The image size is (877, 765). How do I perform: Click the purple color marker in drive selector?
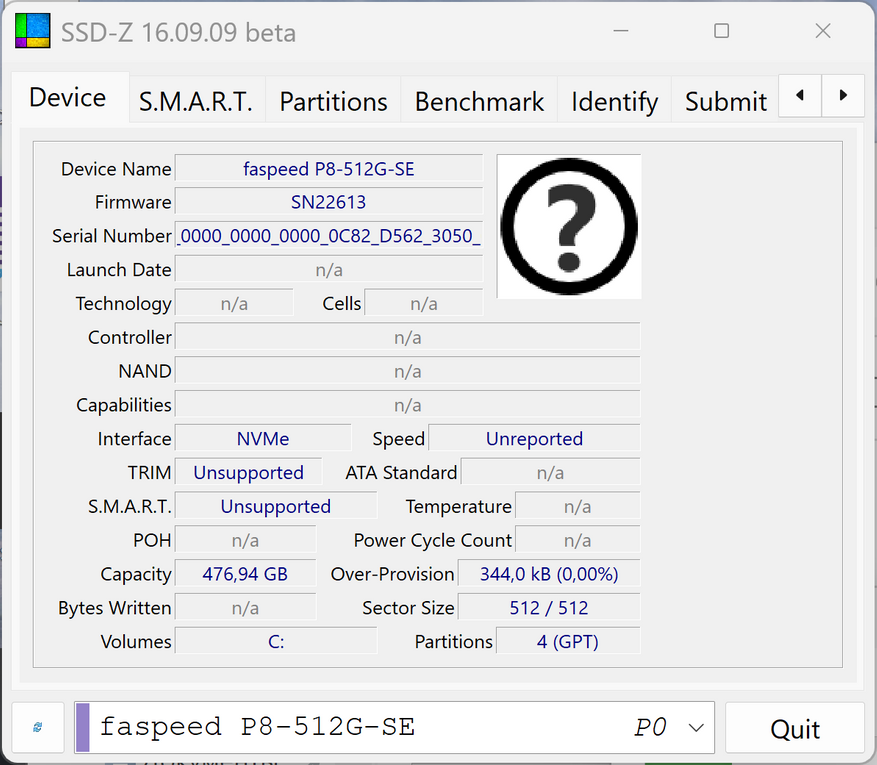coord(83,727)
